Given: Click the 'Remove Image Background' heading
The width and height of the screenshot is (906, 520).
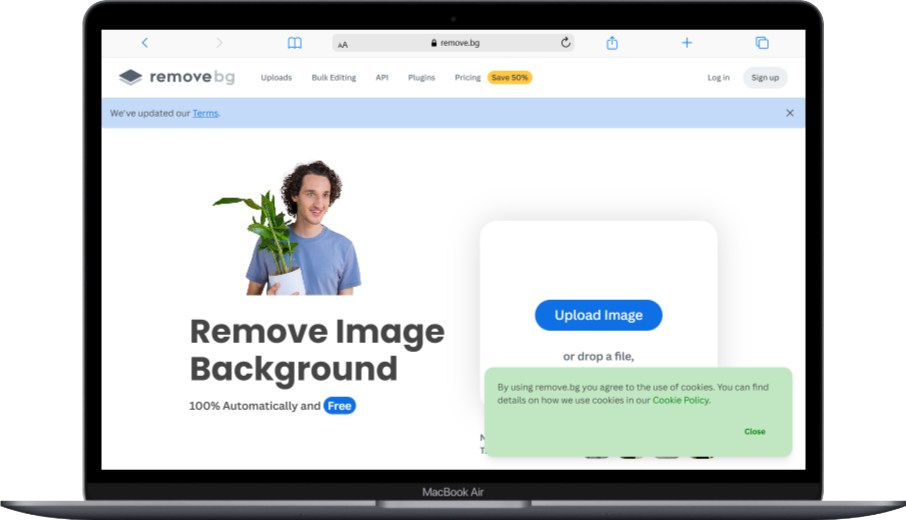Looking at the screenshot, I should point(317,350).
